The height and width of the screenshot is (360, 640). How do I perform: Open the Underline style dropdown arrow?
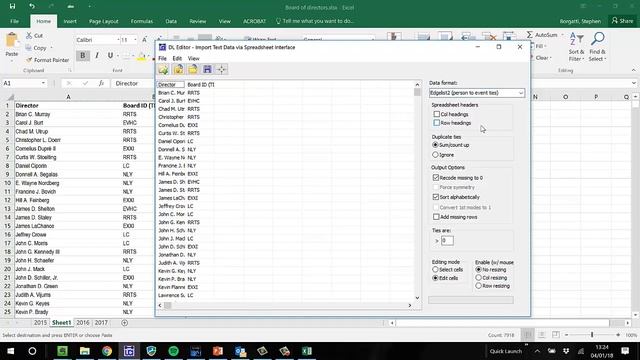pos(118,56)
